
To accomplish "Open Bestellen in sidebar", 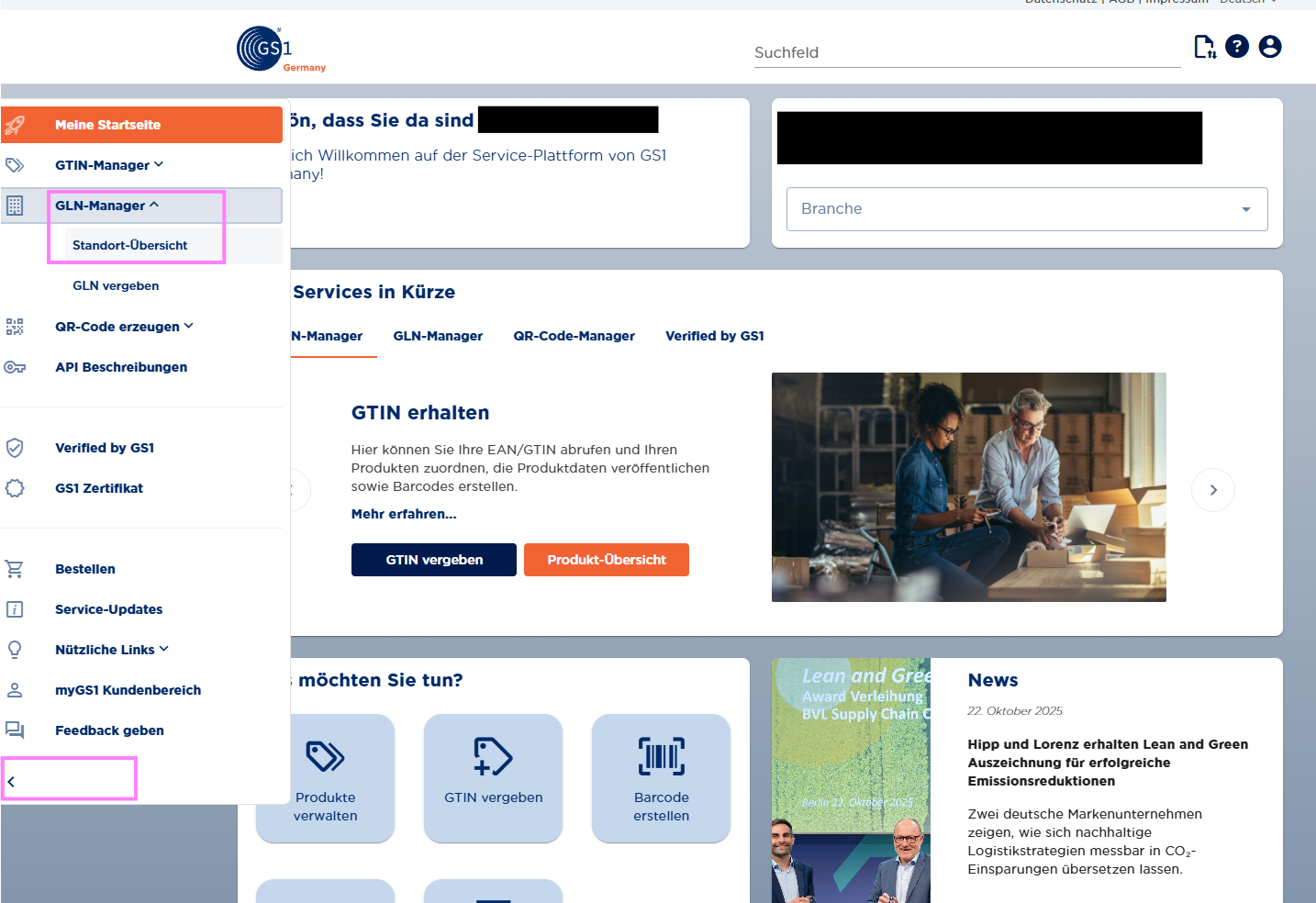I will [85, 569].
